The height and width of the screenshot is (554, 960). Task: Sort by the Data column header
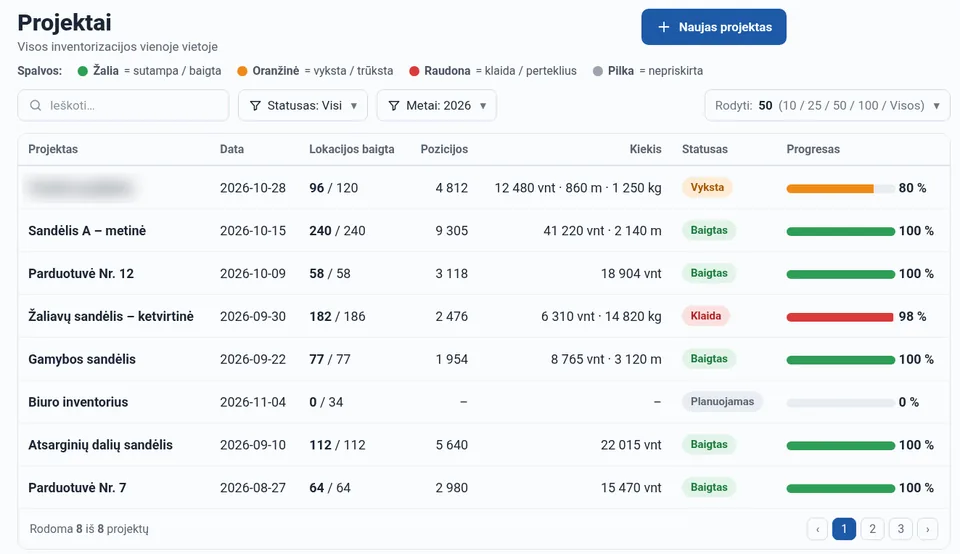[231, 149]
